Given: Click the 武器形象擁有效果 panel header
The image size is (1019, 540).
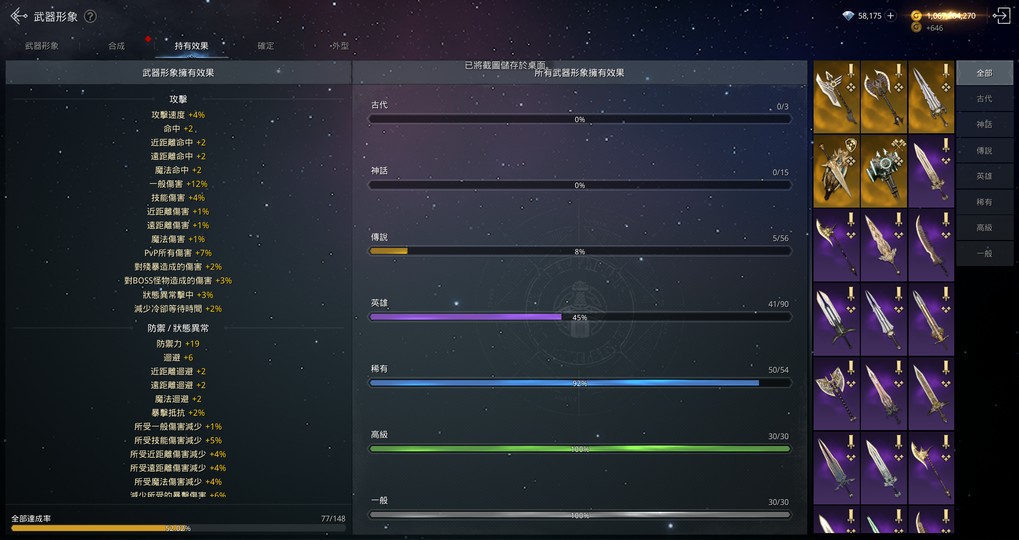Looking at the screenshot, I should pyautogui.click(x=178, y=73).
